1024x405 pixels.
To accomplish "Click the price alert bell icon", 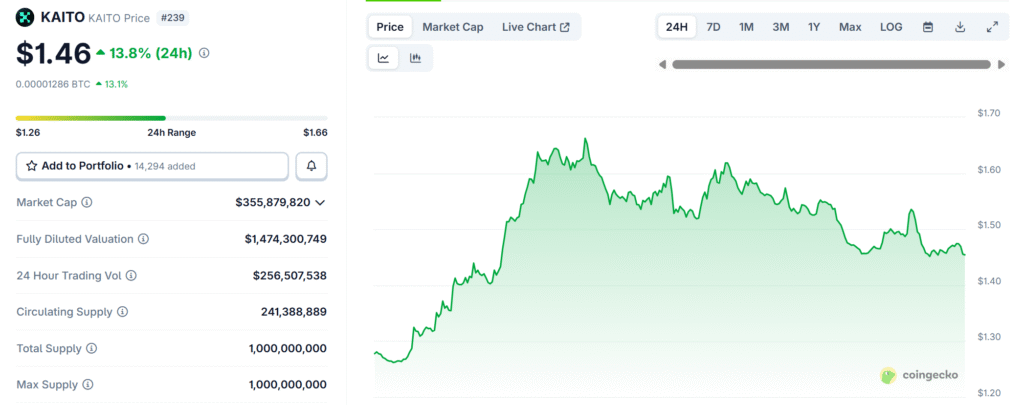I will [x=311, y=166].
